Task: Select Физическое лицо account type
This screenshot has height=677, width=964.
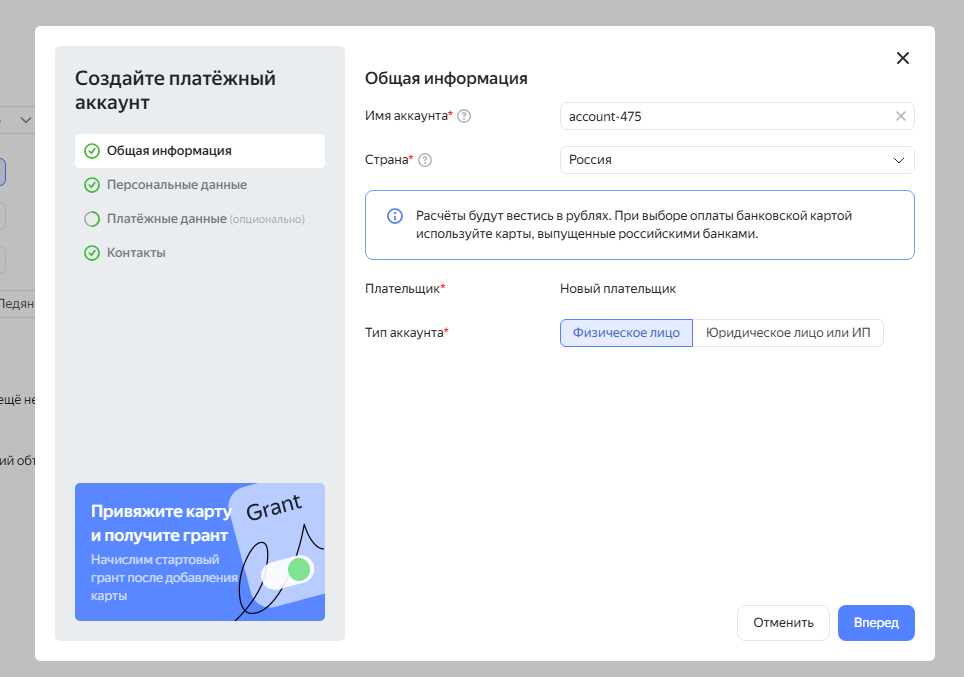Action: point(626,333)
